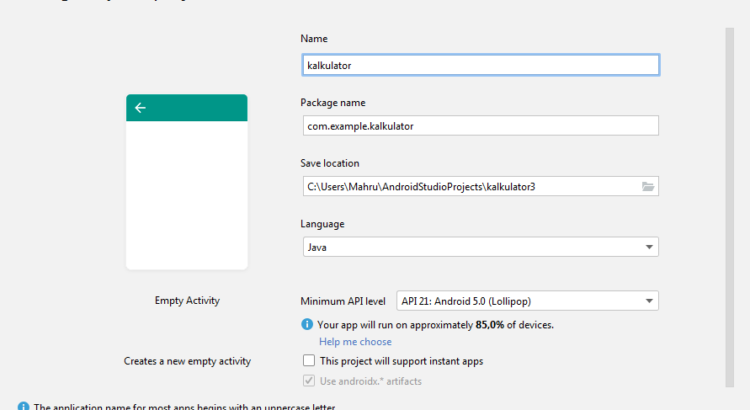The image size is (750, 410).
Task: Click the 'Minimum API level' label
Action: point(343,301)
